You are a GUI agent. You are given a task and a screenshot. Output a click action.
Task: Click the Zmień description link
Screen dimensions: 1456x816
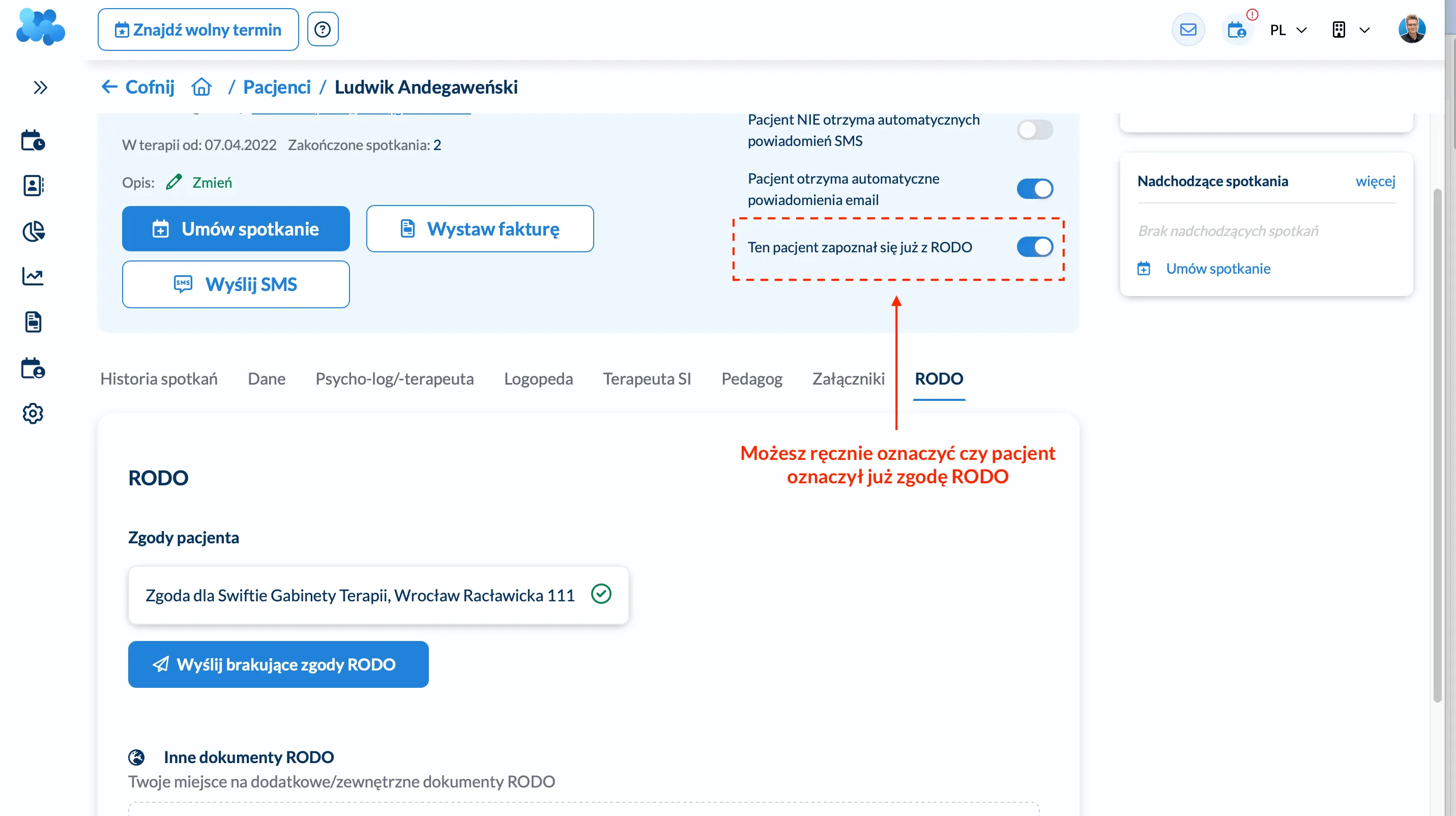tap(212, 183)
